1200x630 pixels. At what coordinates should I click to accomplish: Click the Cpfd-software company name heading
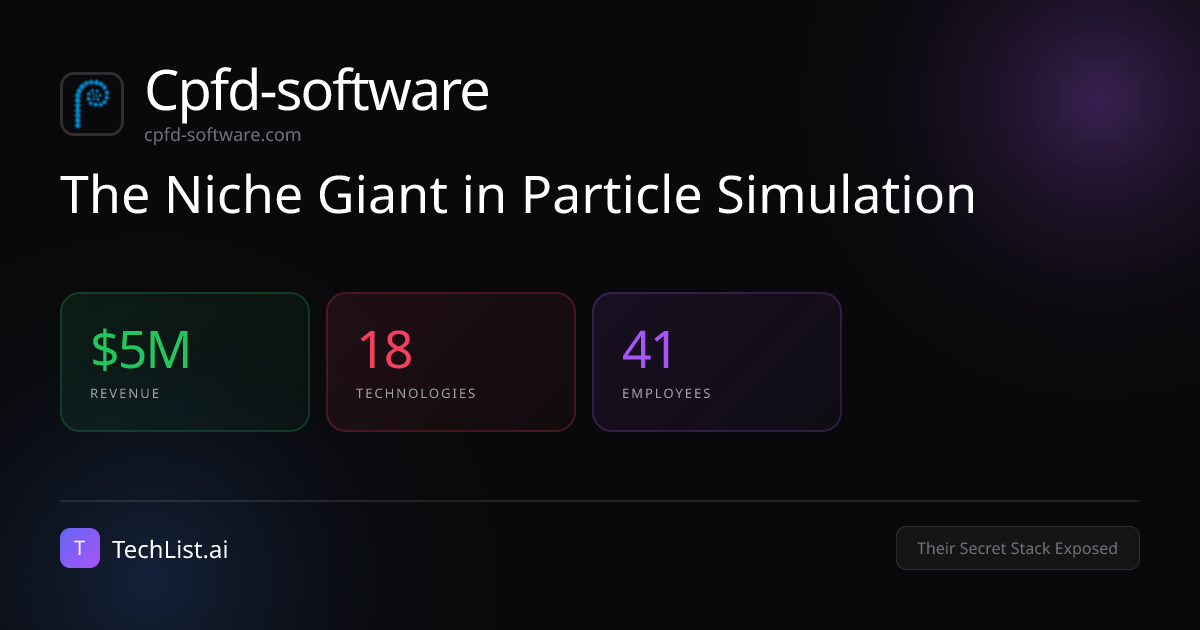point(317,91)
